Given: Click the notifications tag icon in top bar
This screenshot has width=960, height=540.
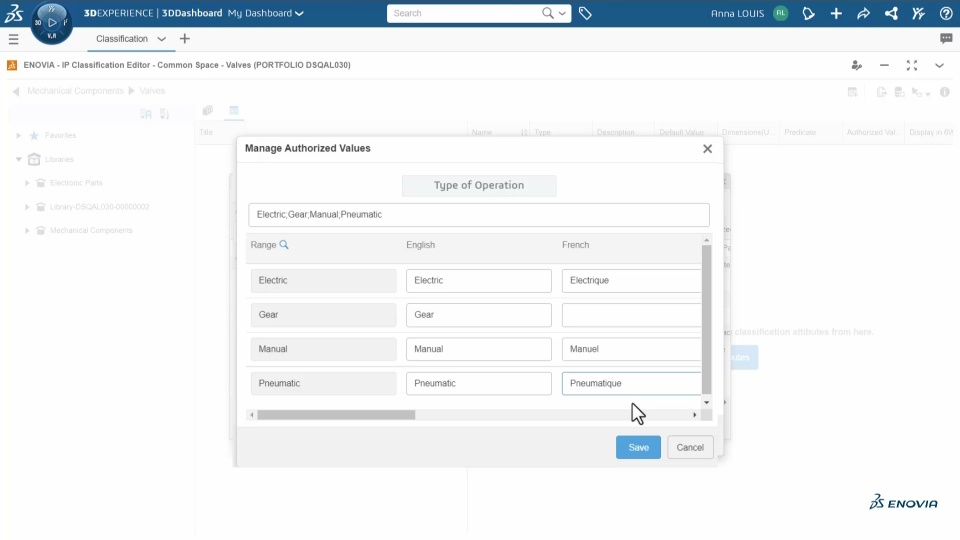Looking at the screenshot, I should pyautogui.click(x=808, y=13).
